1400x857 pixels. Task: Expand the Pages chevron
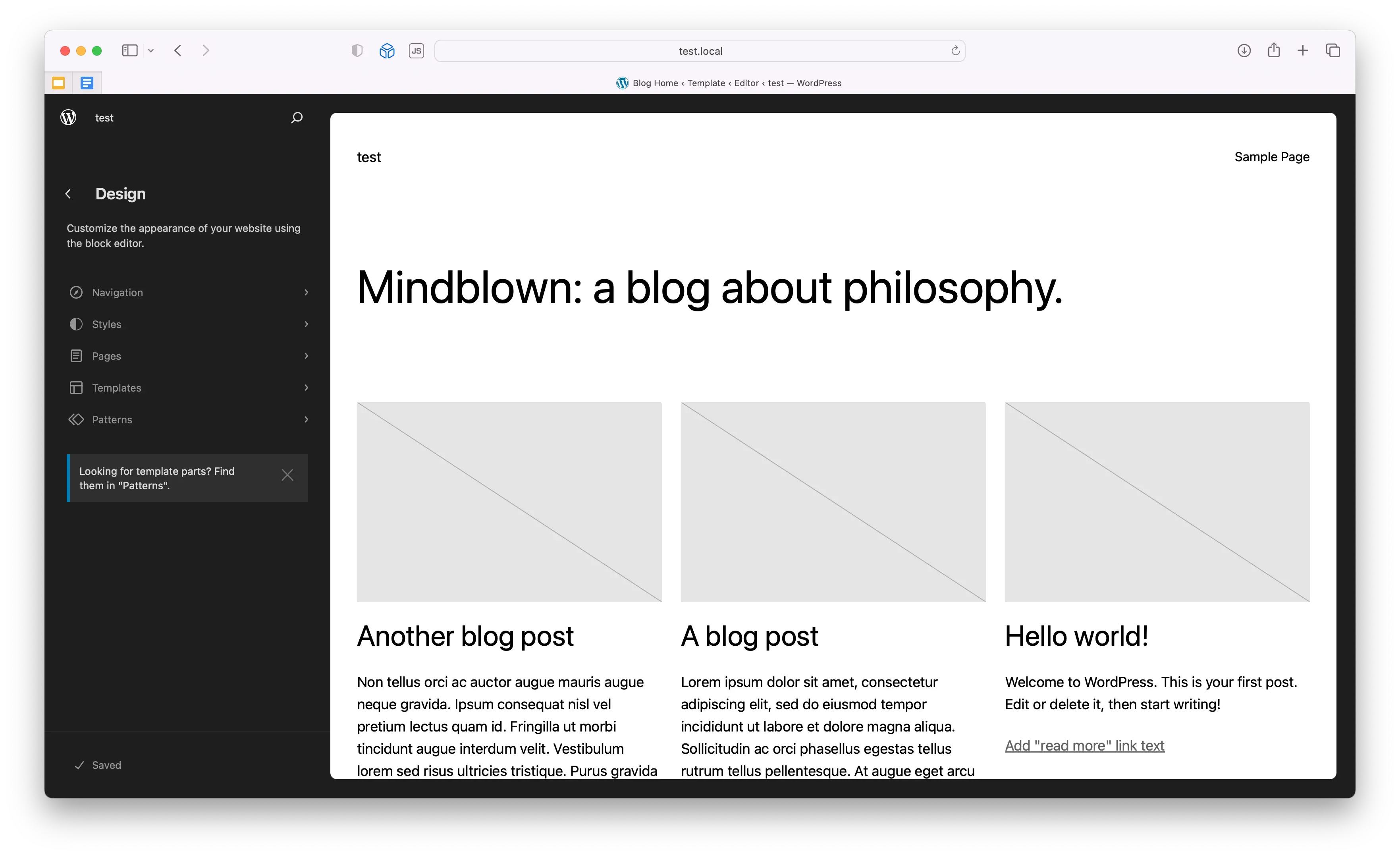[306, 356]
